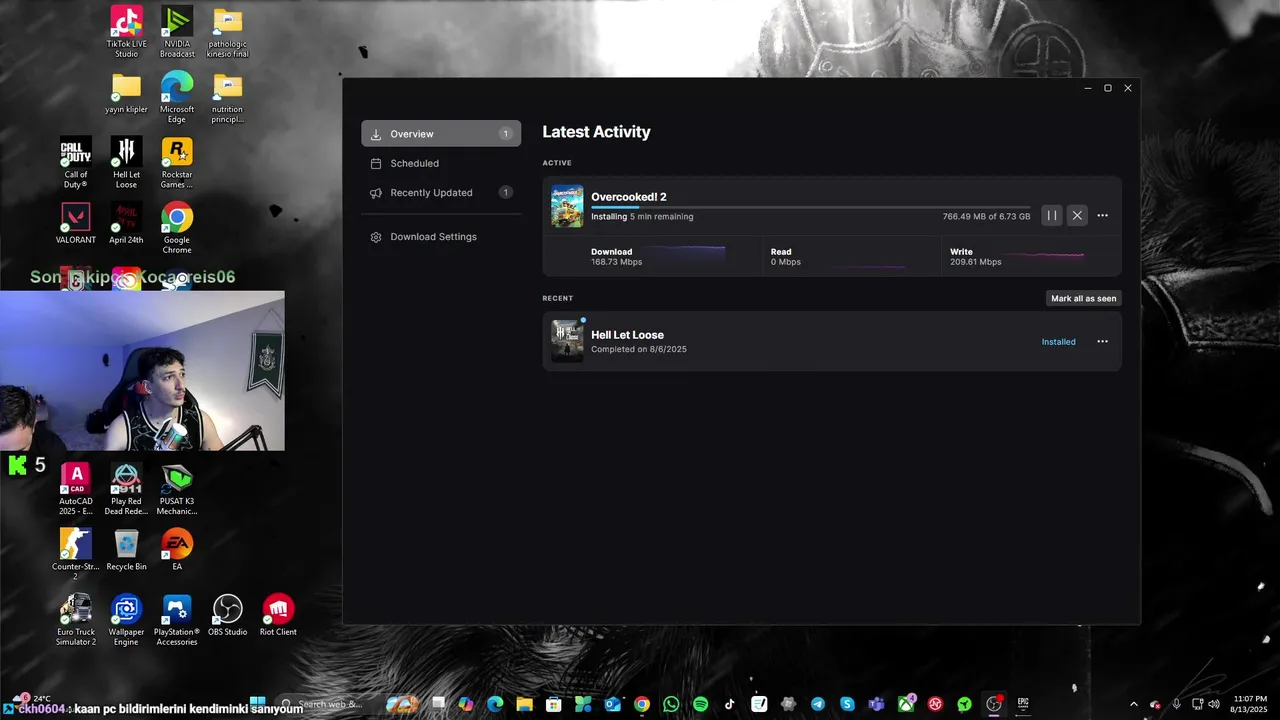Select the April 24th desktop icon
The height and width of the screenshot is (720, 1280).
pyautogui.click(x=126, y=224)
